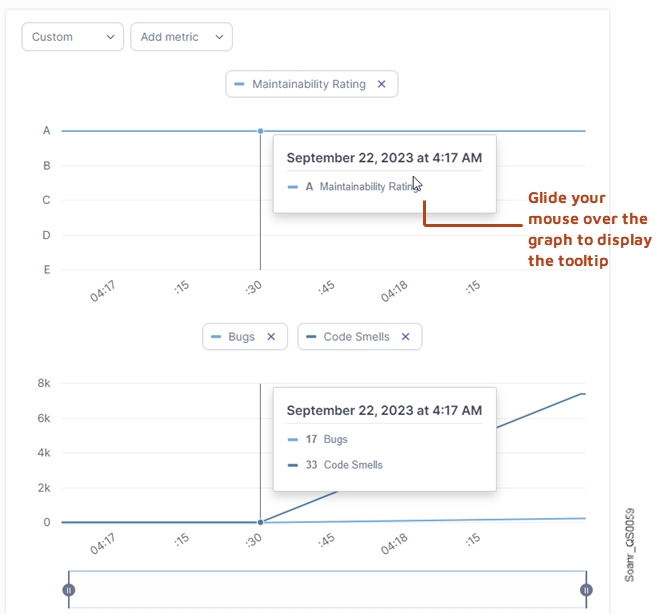Viewport: 664px width, 614px height.
Task: Remove the Bugs metric chip
Action: click(271, 337)
